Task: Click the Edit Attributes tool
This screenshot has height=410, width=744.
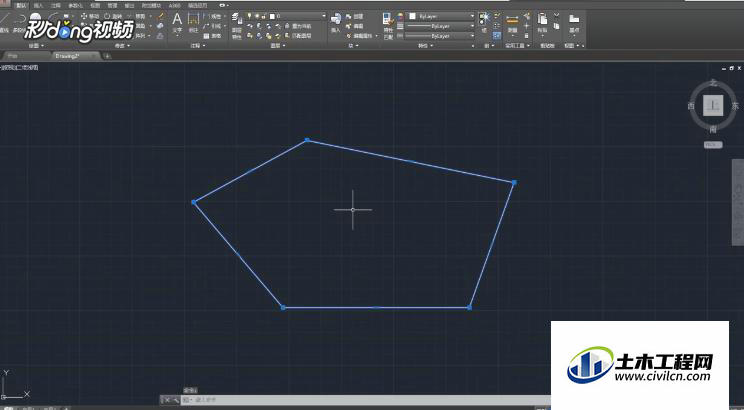Action: [361, 36]
